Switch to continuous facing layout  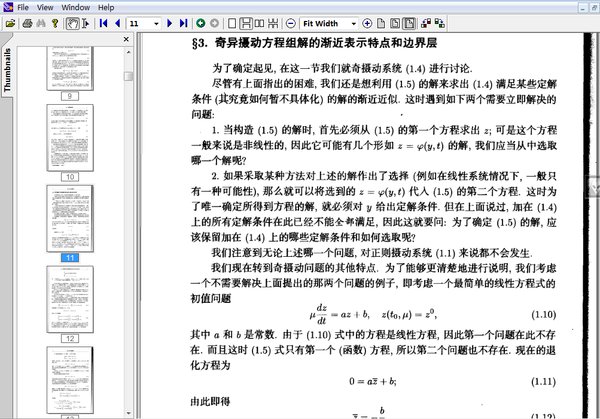(273, 23)
